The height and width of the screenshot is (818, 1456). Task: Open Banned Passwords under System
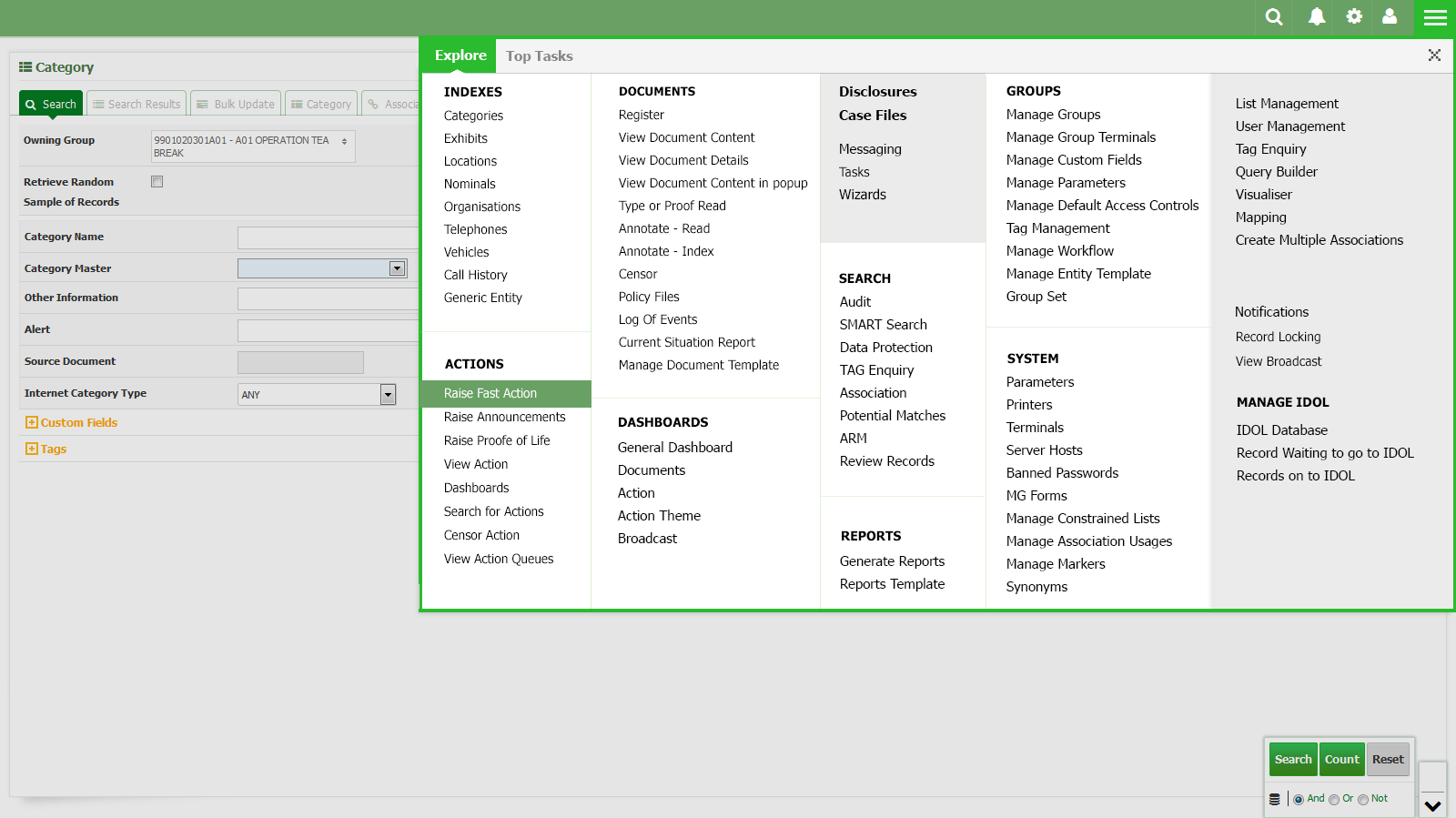coord(1062,473)
